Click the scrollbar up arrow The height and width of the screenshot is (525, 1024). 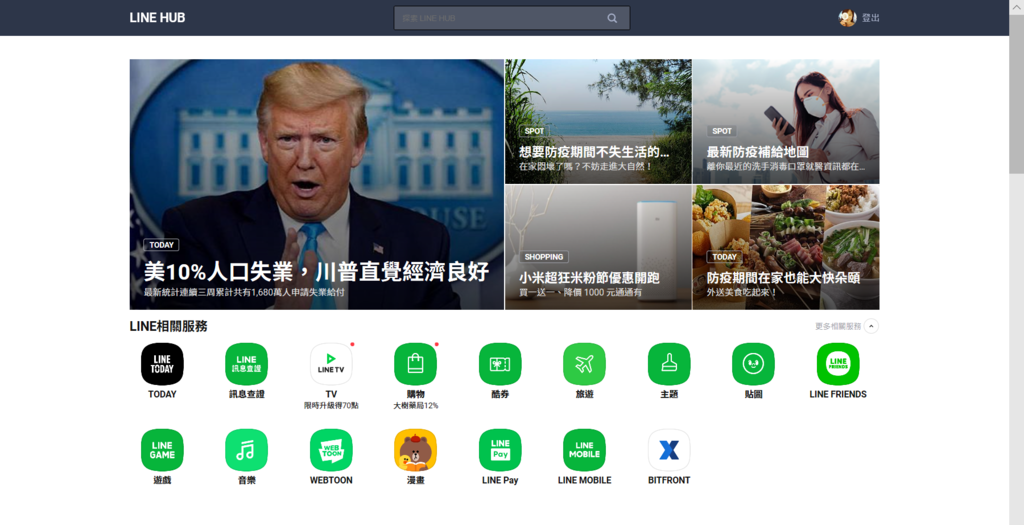pos(1016,7)
